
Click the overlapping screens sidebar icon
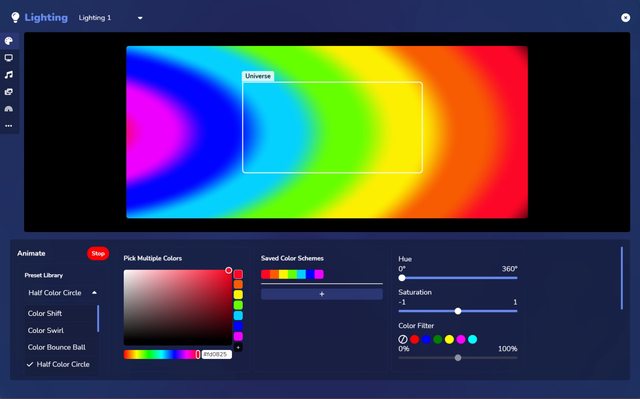[x=9, y=92]
